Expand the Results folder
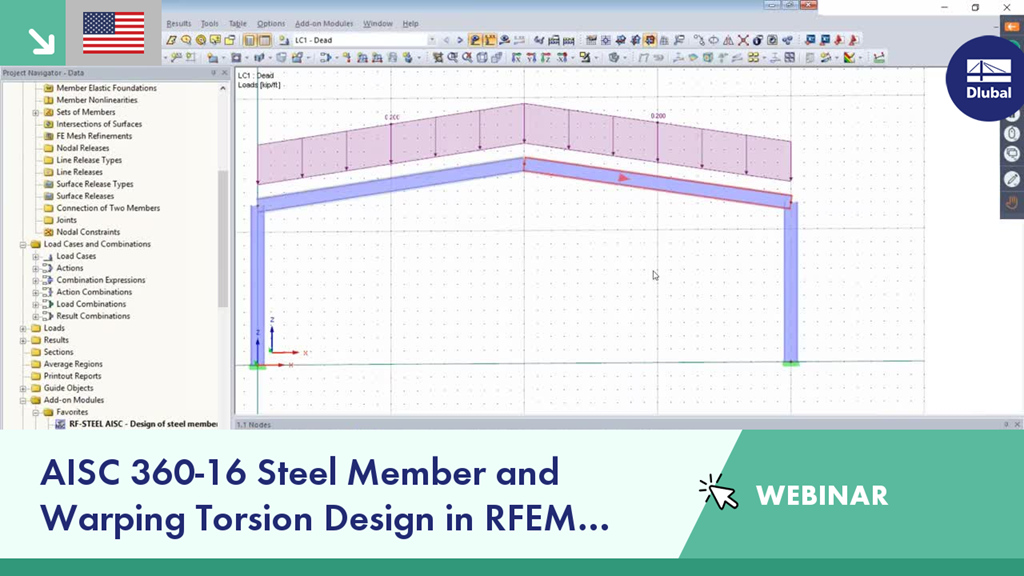Screen dimensions: 1024x576 23,340
